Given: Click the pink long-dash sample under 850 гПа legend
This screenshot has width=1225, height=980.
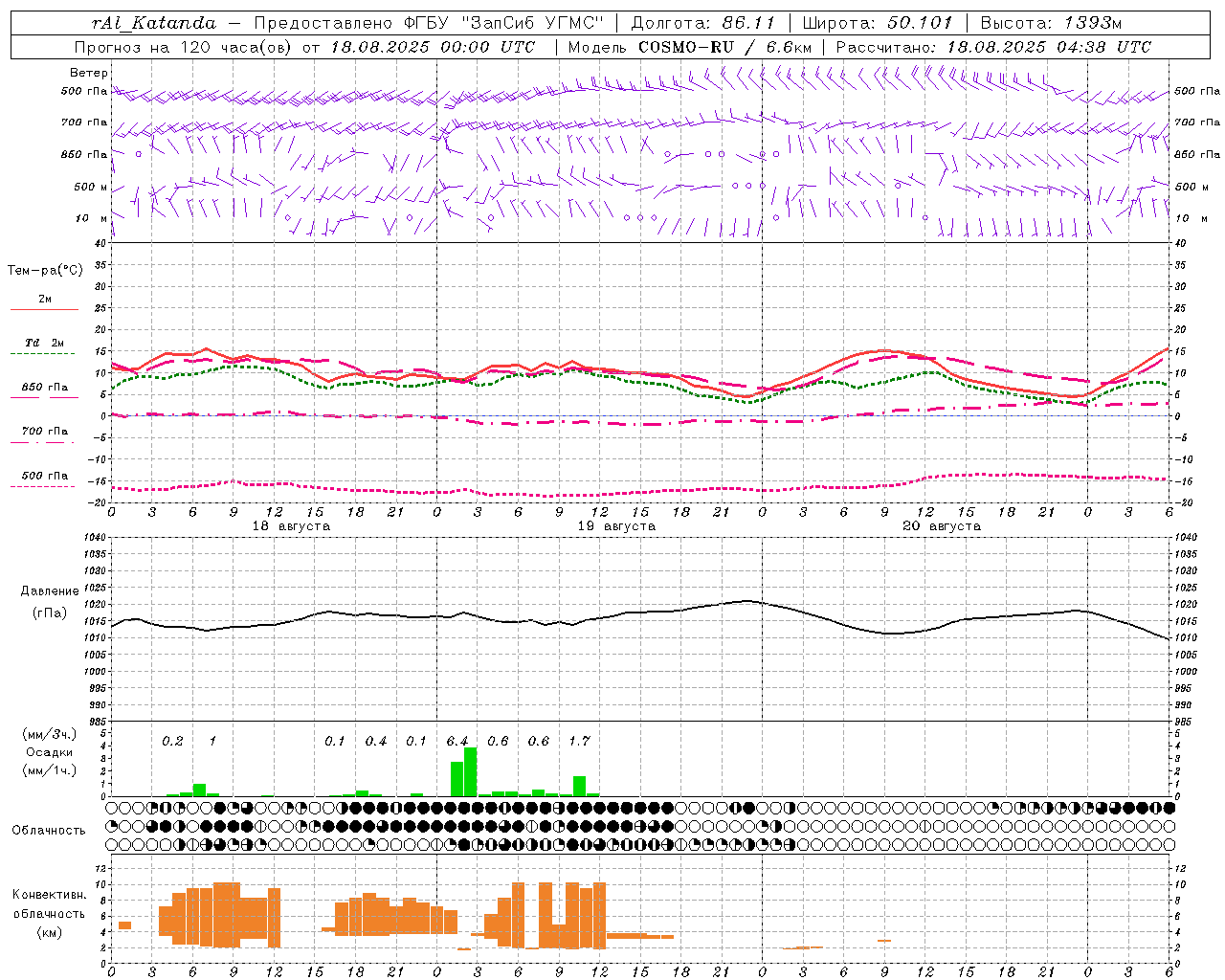Looking at the screenshot, I should tap(42, 398).
